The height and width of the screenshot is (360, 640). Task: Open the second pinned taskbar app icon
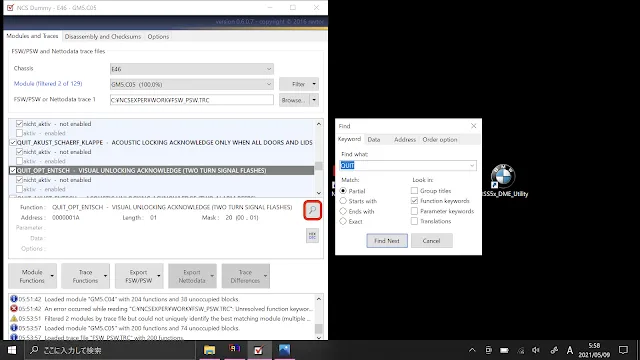pos(234,349)
